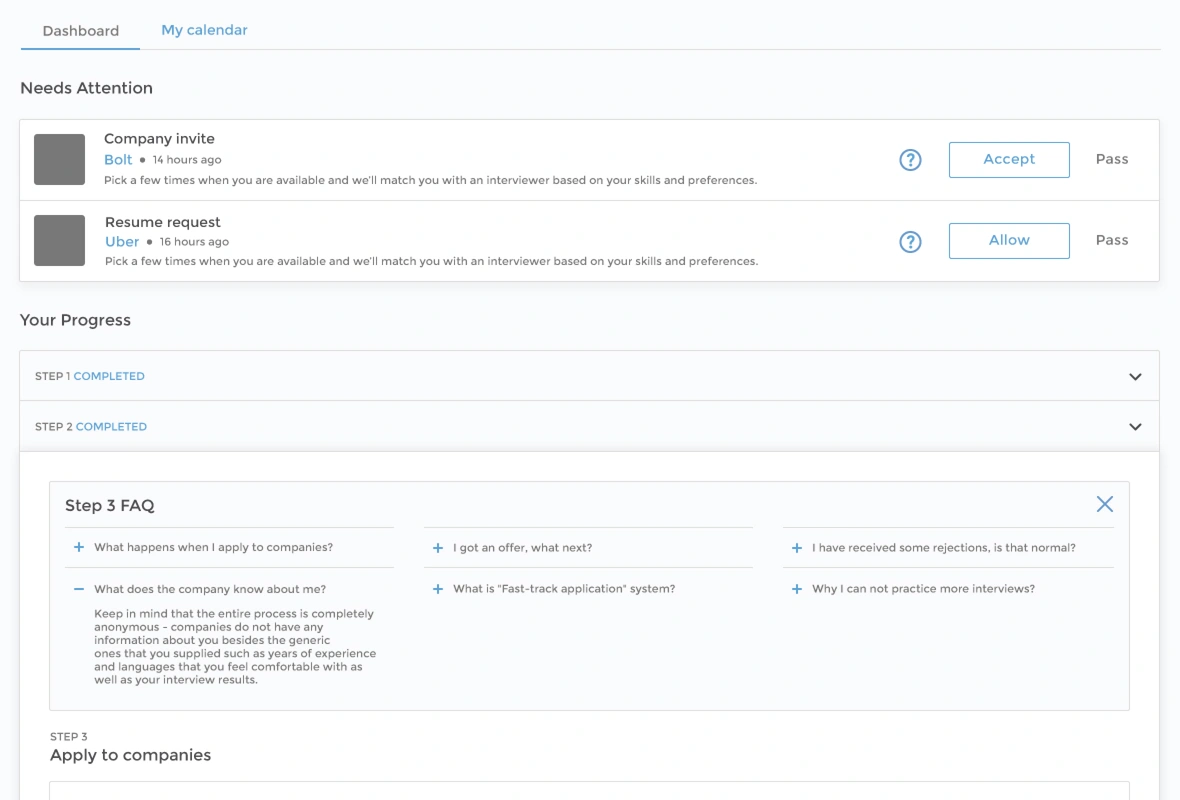Close the Step 3 FAQ panel
The image size is (1180, 800).
(x=1104, y=504)
